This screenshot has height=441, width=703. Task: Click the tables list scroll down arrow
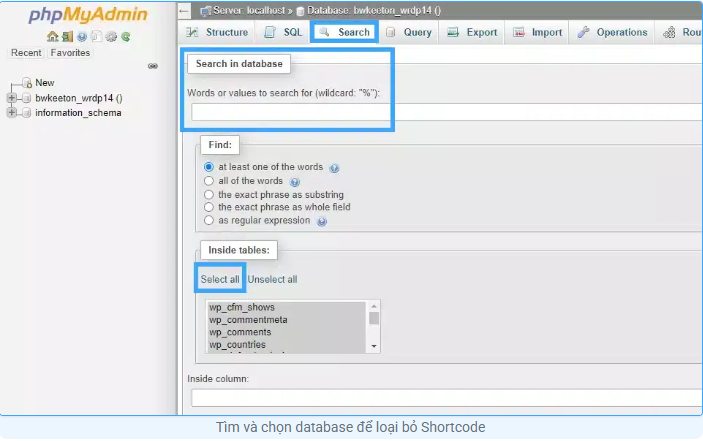coord(373,347)
